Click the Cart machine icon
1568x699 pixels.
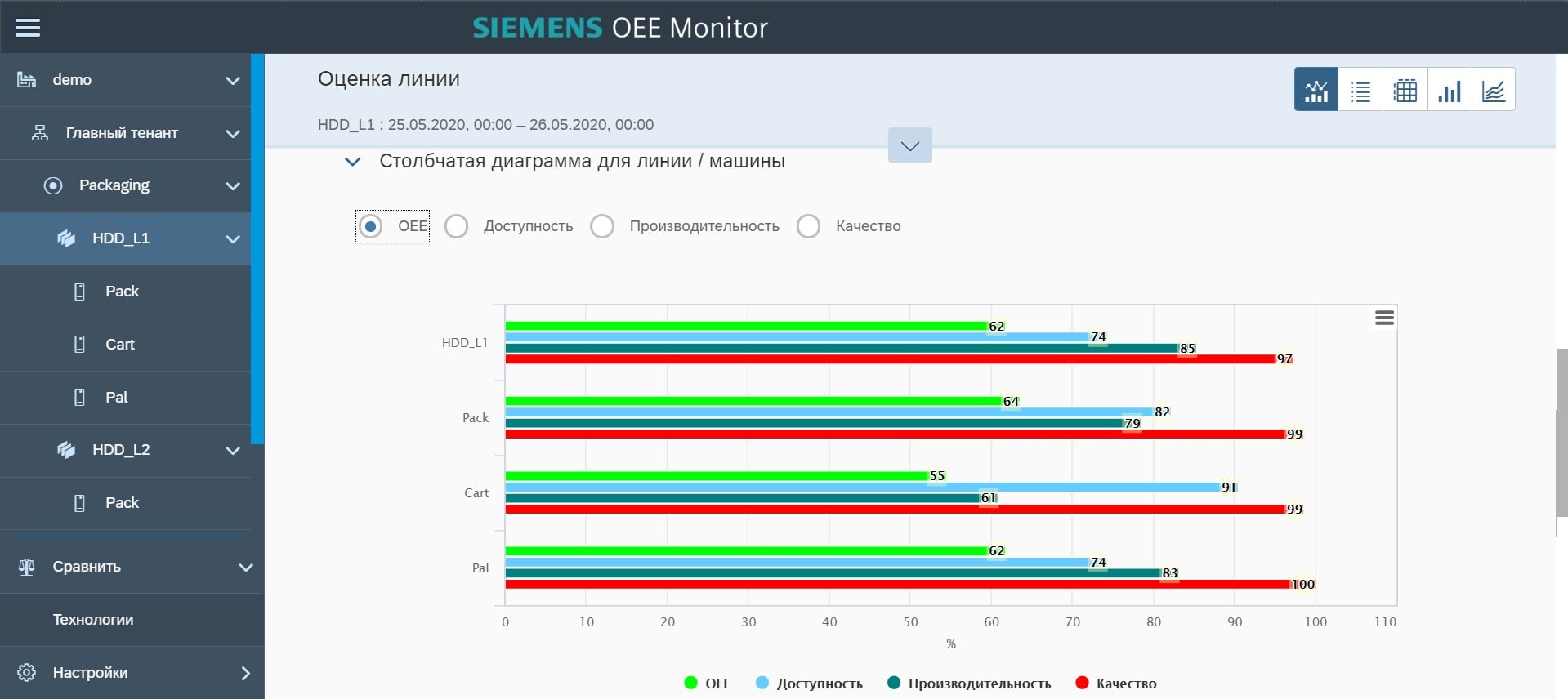(79, 345)
